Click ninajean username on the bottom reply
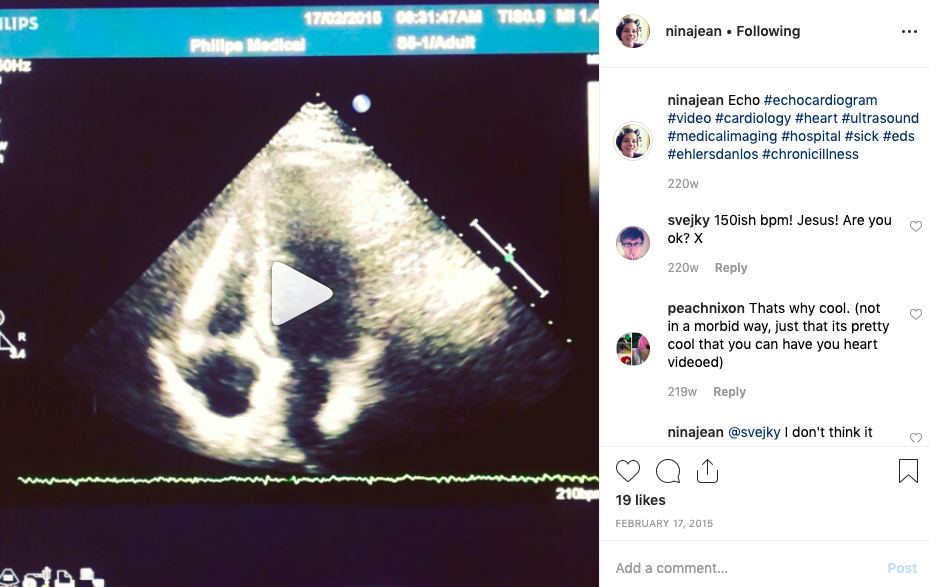The height and width of the screenshot is (587, 929). [x=696, y=432]
